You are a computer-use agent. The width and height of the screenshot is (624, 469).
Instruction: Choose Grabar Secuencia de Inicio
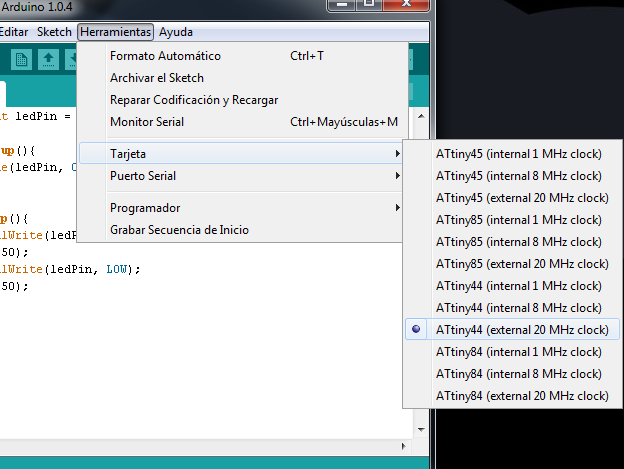point(241,230)
